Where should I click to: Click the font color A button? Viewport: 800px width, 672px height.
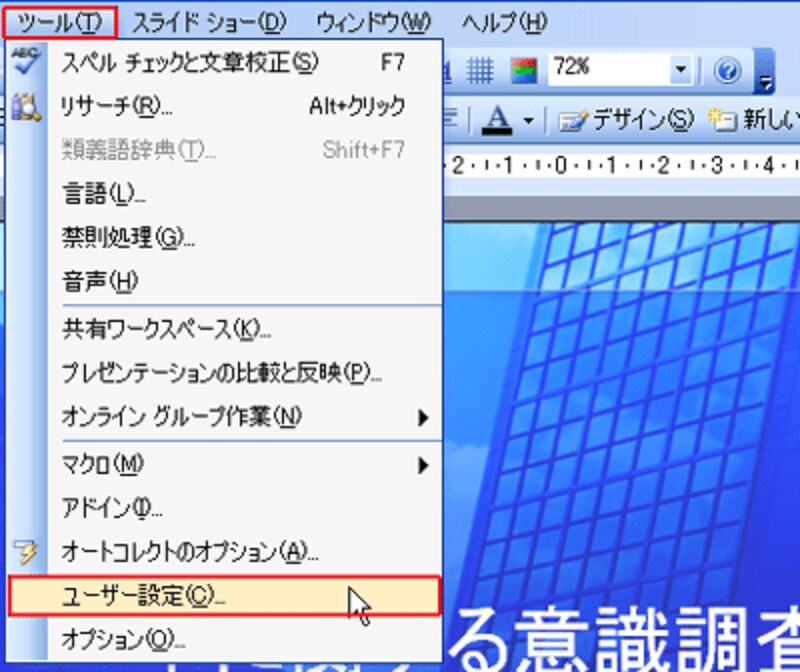pos(497,120)
